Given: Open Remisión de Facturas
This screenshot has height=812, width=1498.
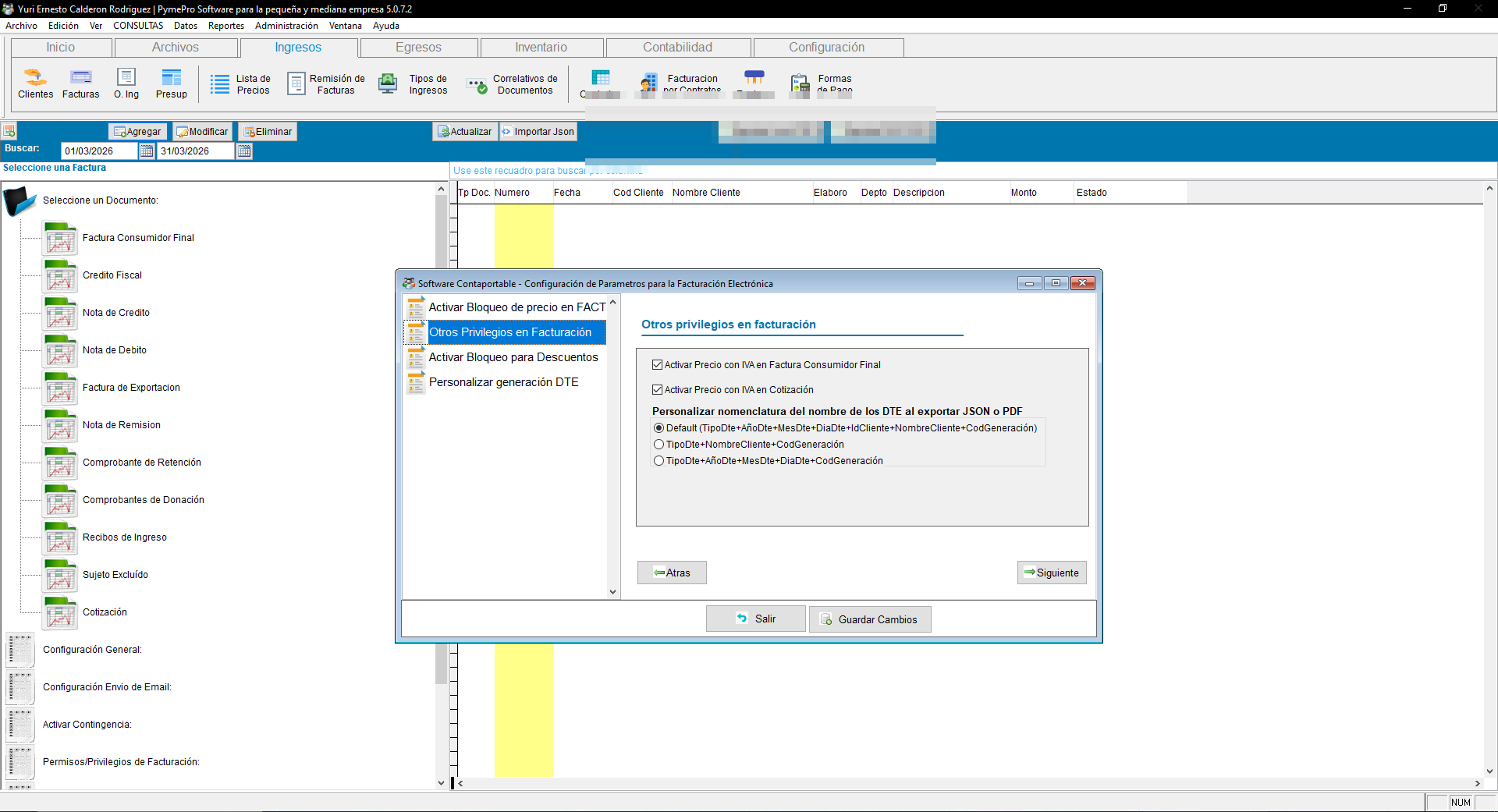Looking at the screenshot, I should coord(326,84).
